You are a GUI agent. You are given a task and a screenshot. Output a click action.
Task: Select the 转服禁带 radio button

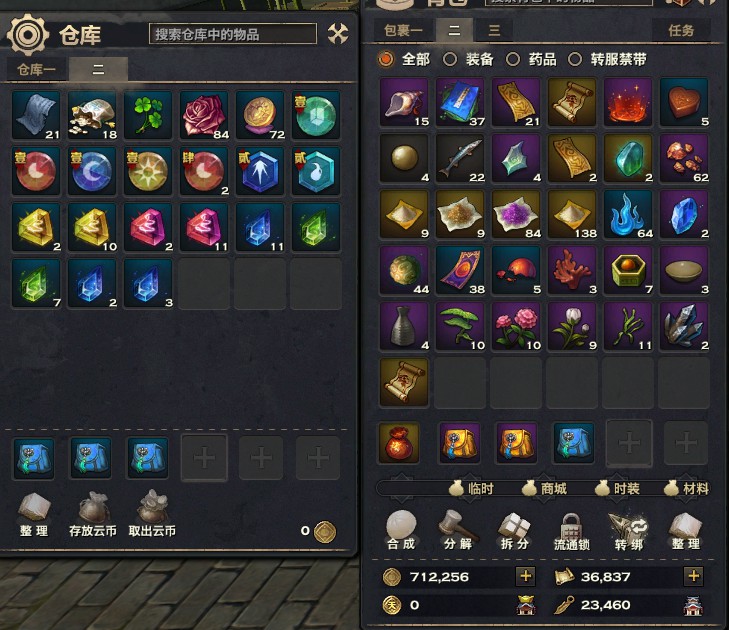(575, 59)
